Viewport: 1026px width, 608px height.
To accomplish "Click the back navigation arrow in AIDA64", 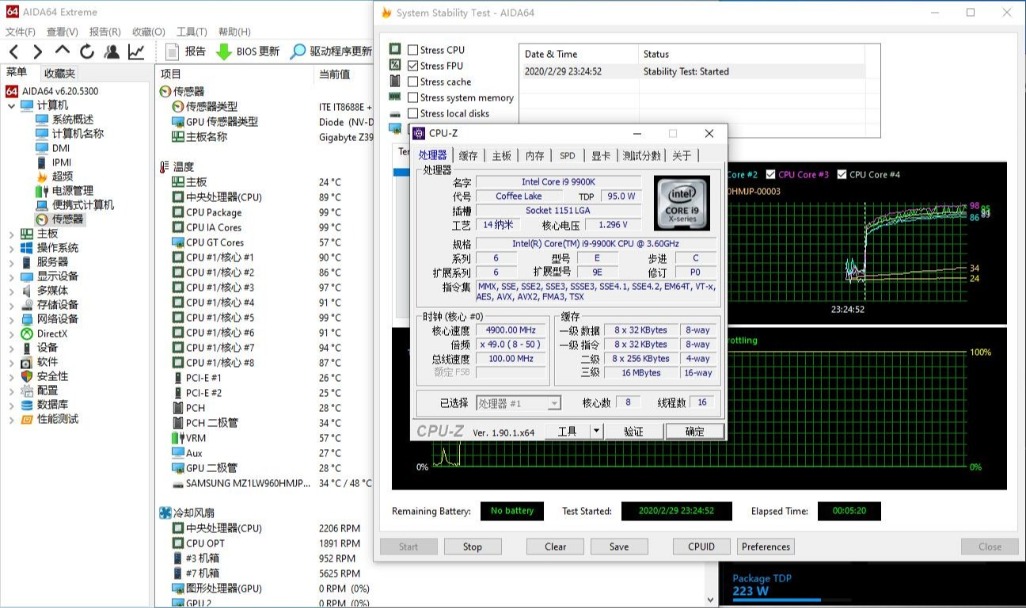I will [x=15, y=52].
